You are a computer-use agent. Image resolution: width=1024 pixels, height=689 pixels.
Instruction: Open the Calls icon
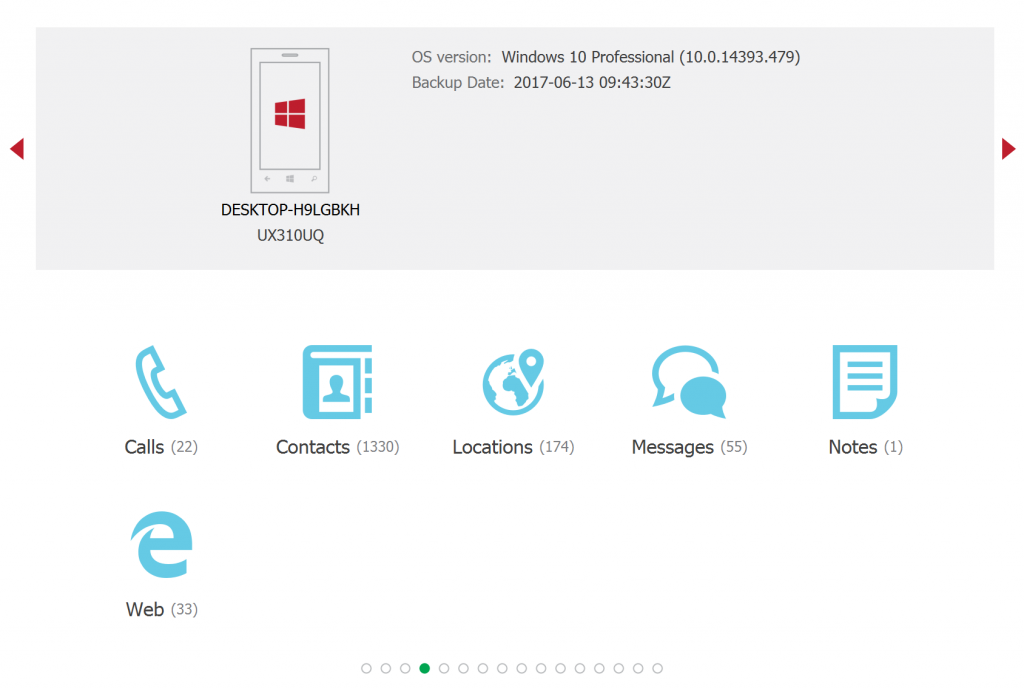(160, 382)
